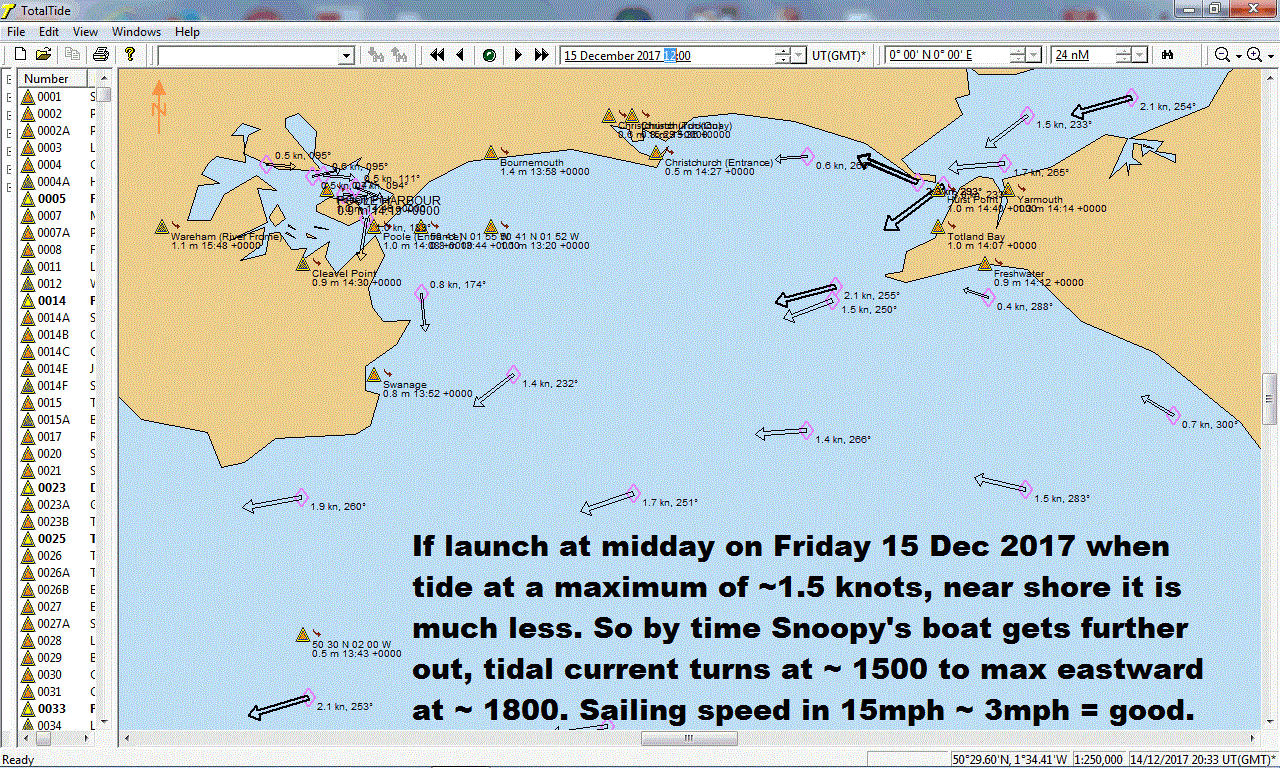Click the fast-forward time button

pos(539,55)
